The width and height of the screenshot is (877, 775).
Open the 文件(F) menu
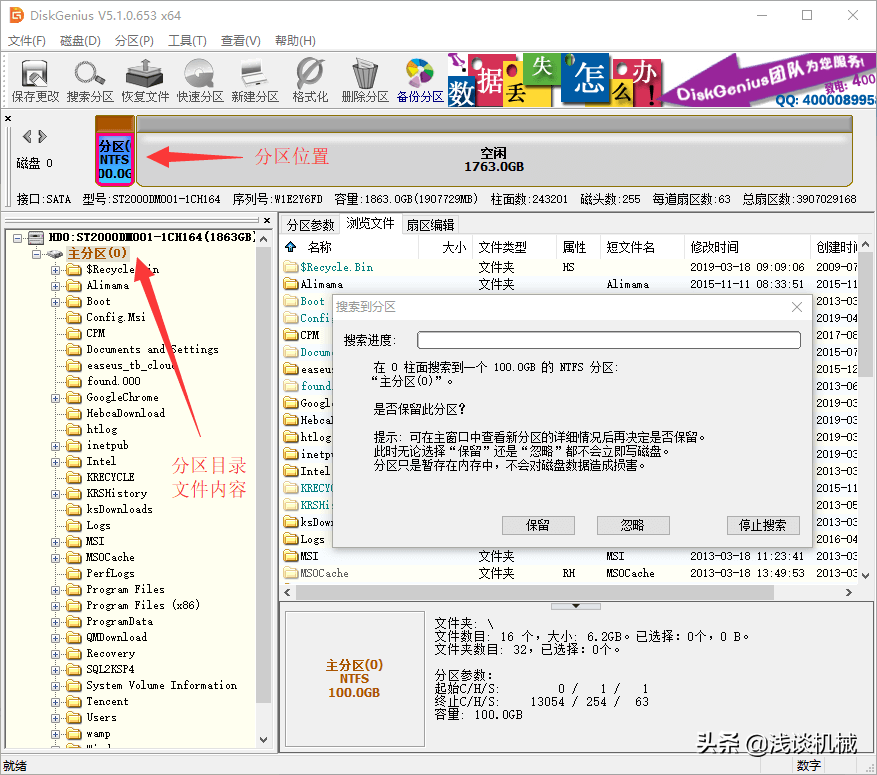[26, 41]
